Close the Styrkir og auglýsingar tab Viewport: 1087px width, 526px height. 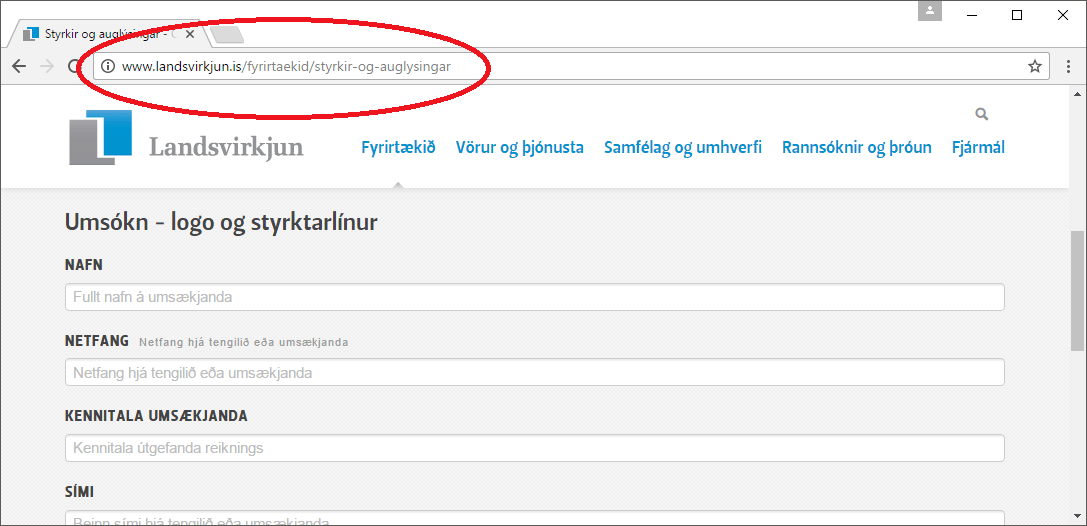tap(191, 33)
